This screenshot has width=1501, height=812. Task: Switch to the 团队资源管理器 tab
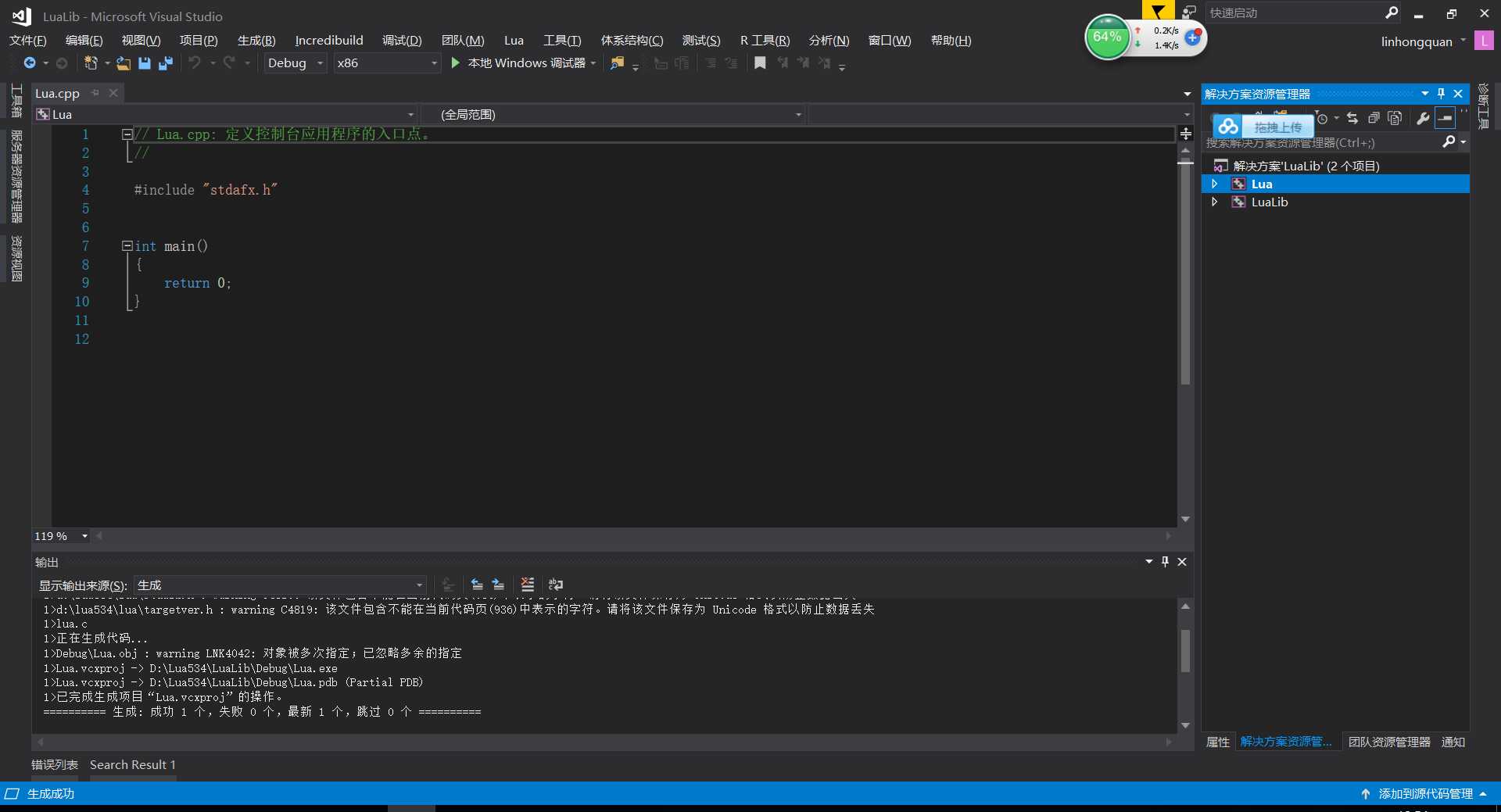click(x=1389, y=742)
